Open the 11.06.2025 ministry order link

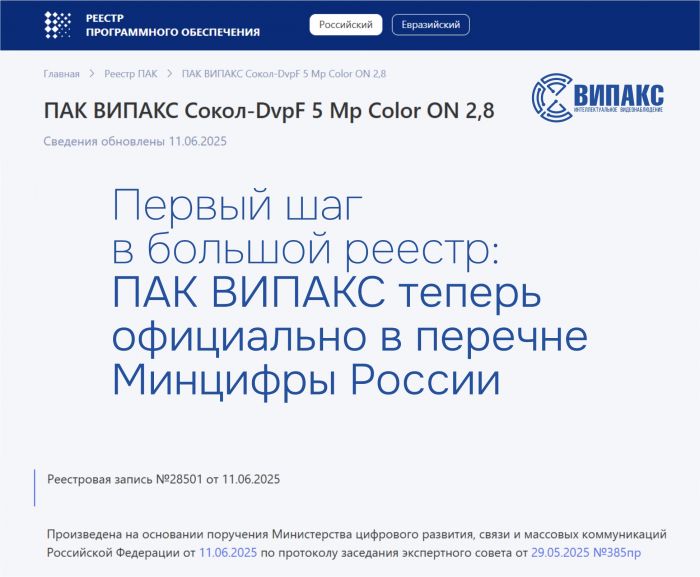pyautogui.click(x=229, y=552)
